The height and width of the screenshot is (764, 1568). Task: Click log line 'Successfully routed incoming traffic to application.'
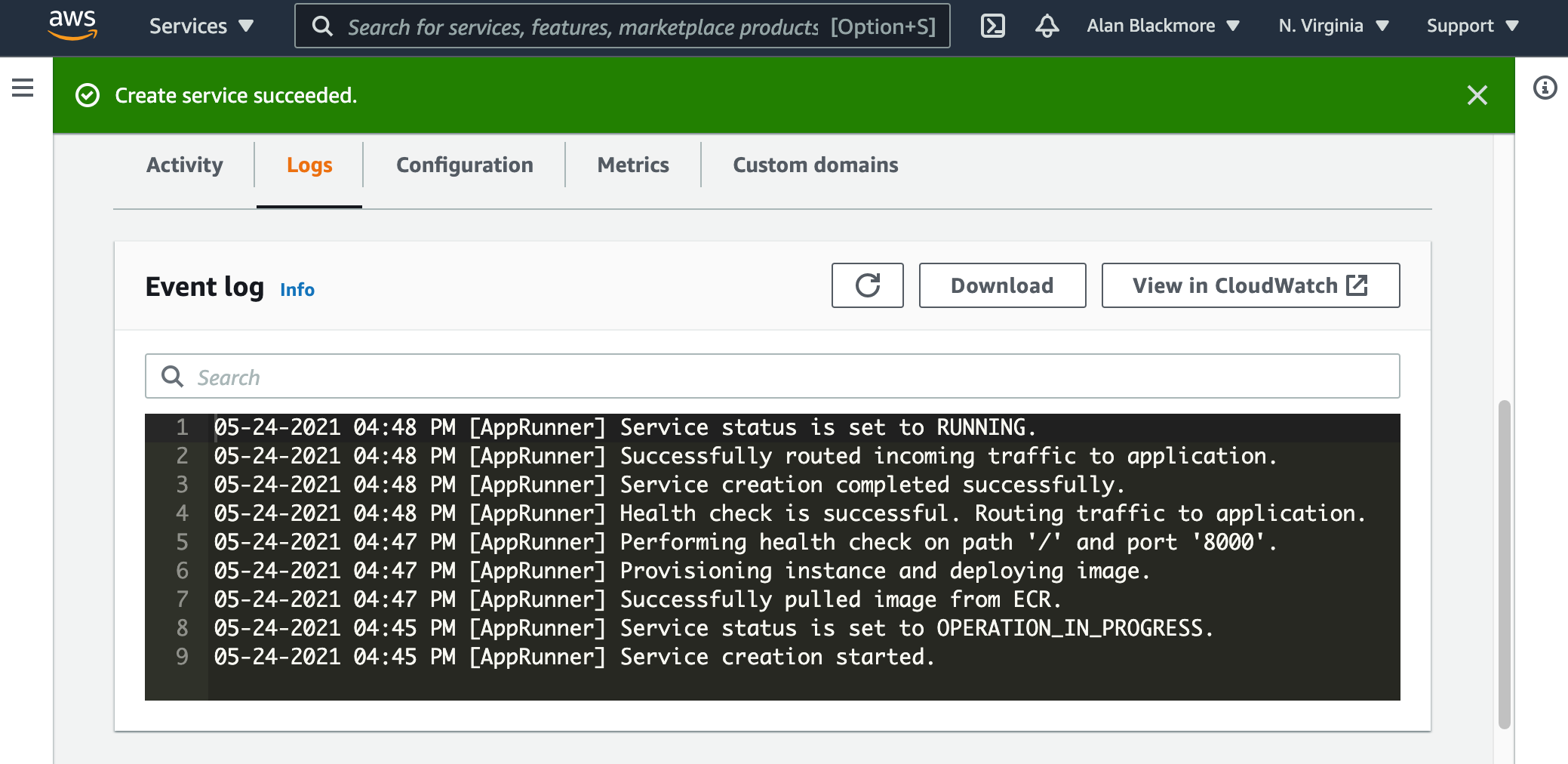746,457
